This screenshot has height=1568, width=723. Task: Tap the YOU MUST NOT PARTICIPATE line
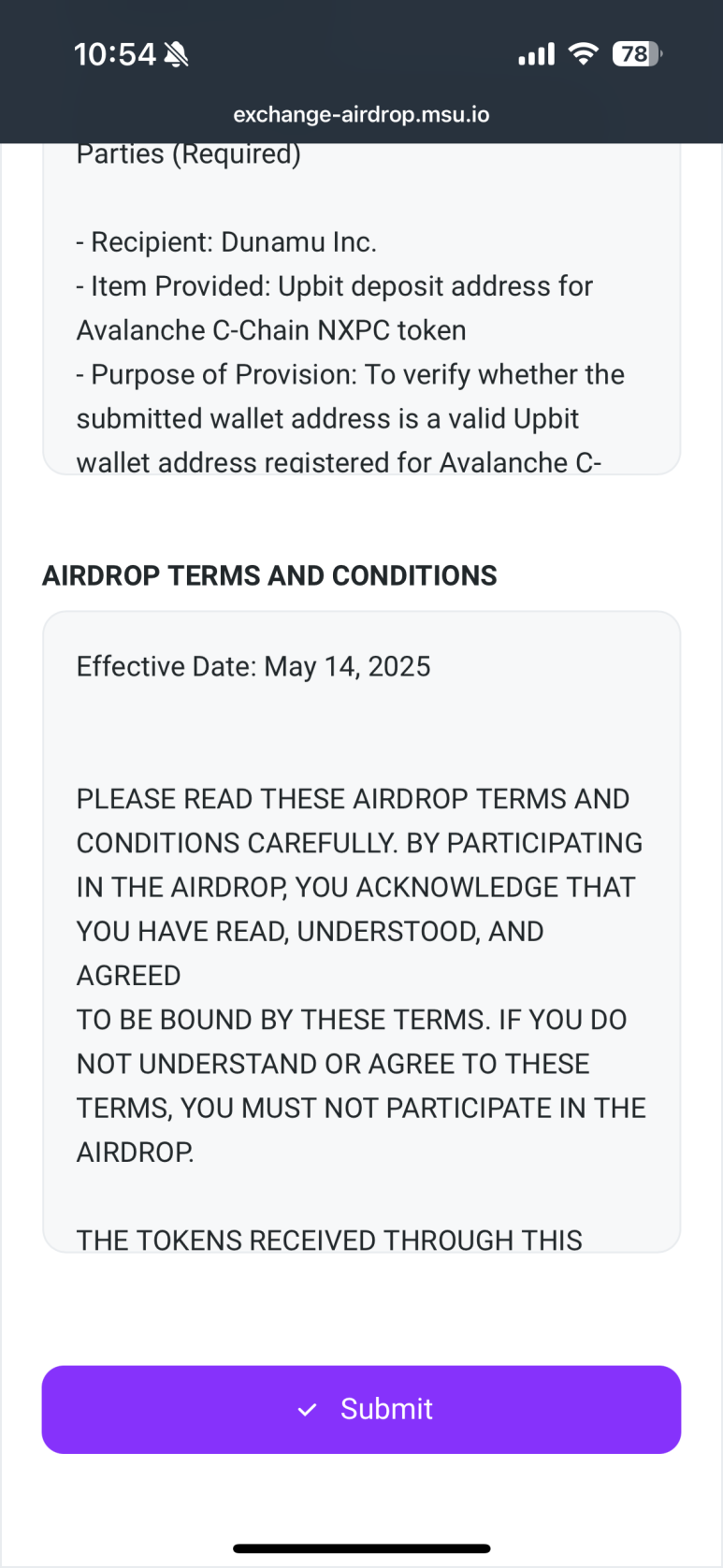pyautogui.click(x=361, y=1108)
